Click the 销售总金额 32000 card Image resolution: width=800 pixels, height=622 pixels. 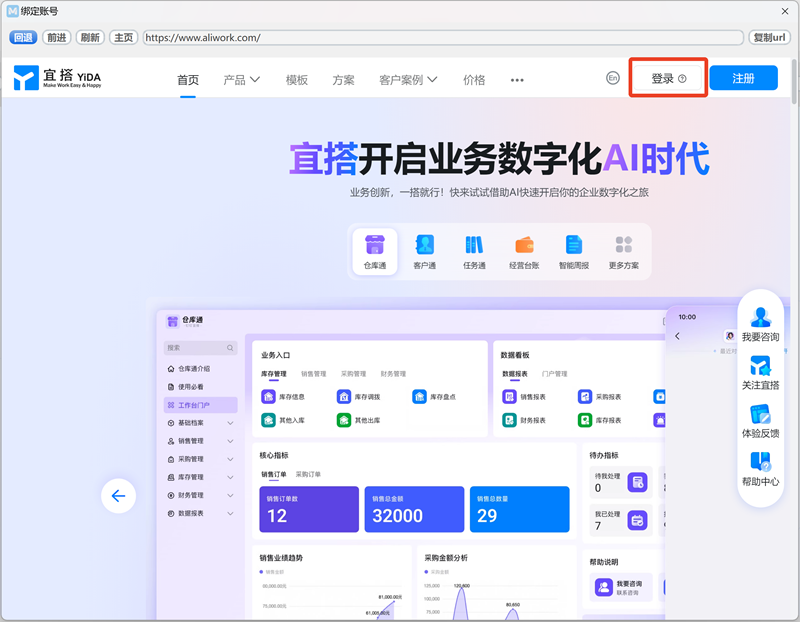click(414, 509)
